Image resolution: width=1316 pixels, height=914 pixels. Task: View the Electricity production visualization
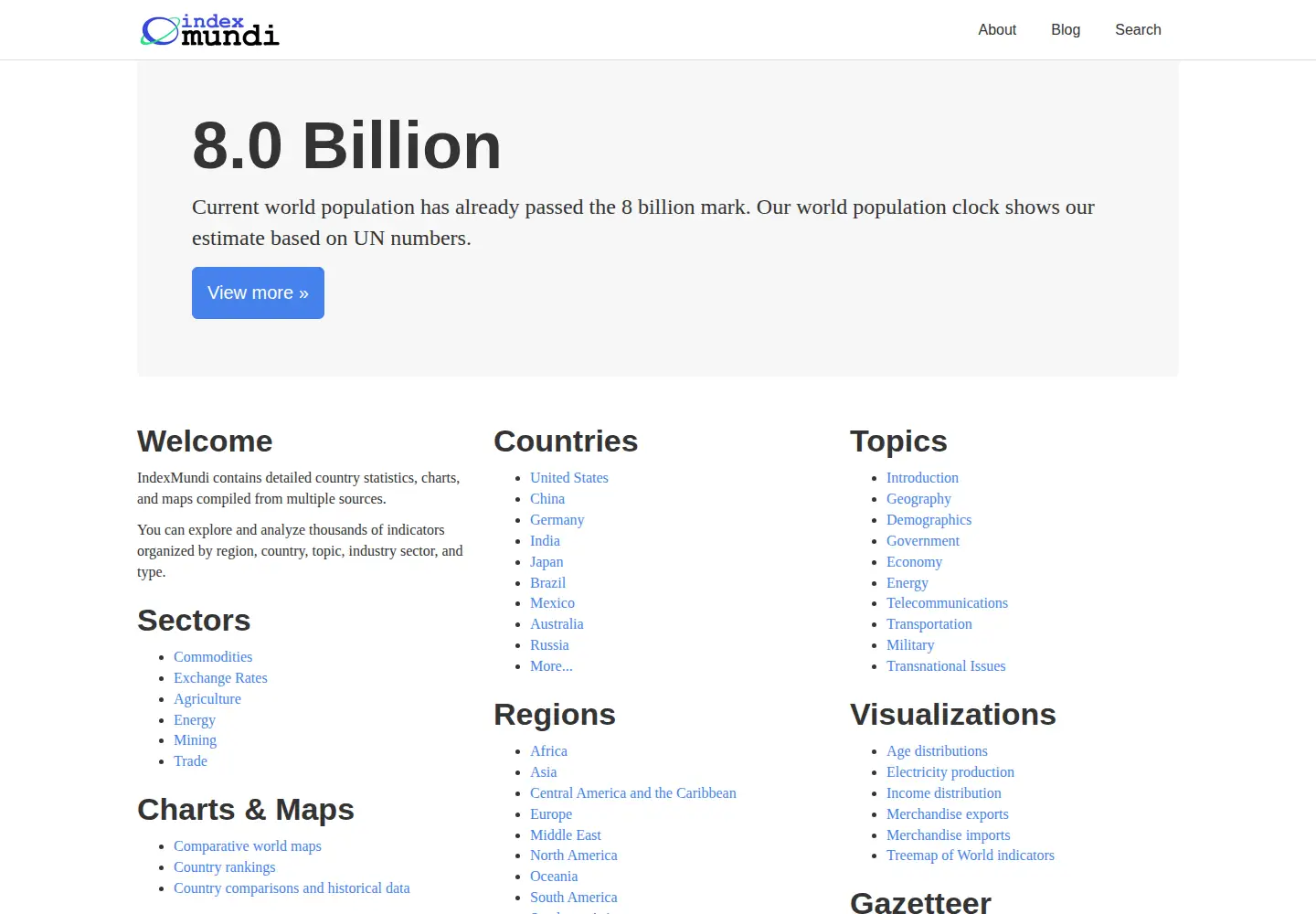pyautogui.click(x=950, y=772)
